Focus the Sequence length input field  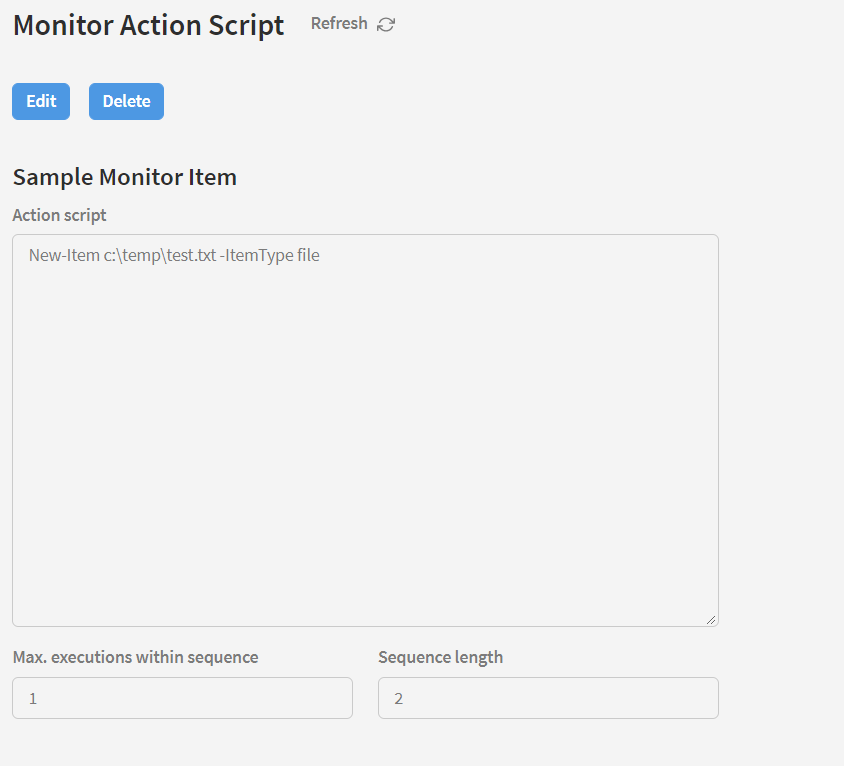coord(548,698)
